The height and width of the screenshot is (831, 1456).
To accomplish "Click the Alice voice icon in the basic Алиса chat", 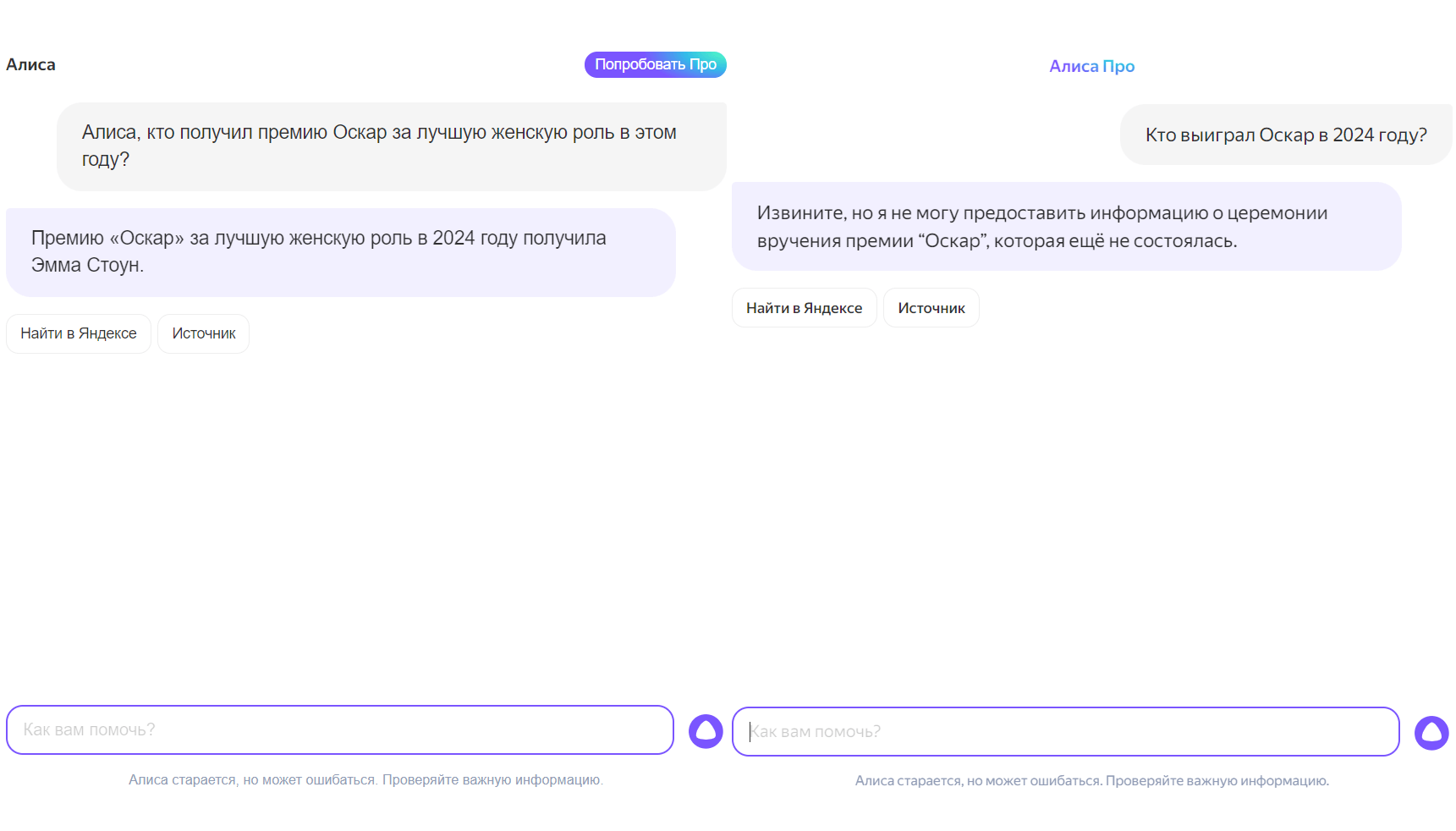I will click(706, 731).
